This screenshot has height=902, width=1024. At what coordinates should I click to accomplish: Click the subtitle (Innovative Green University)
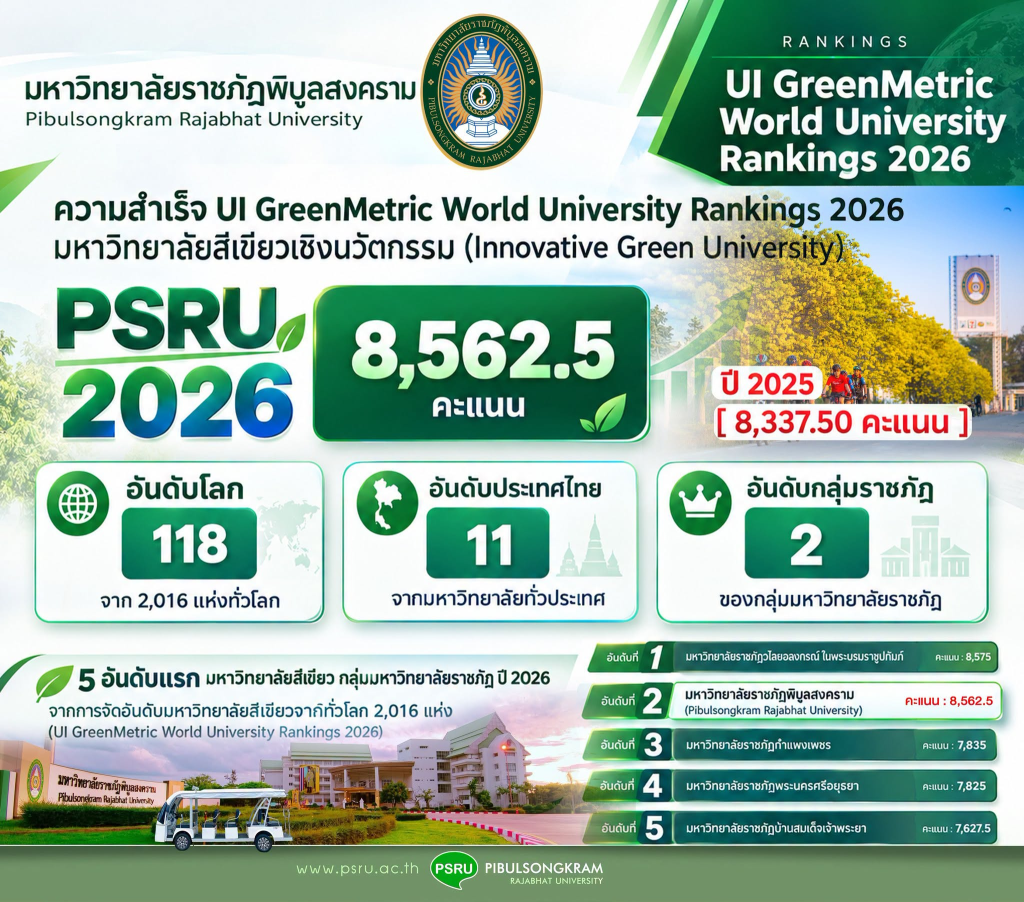(x=653, y=250)
